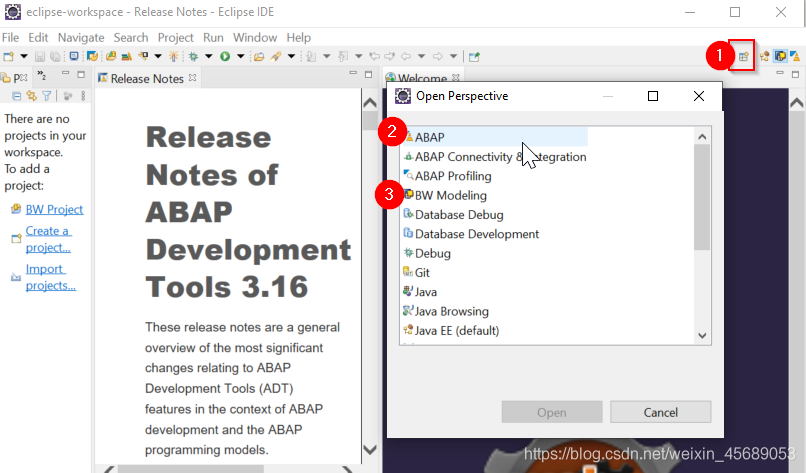Open the Window menu
Viewport: 806px width, 473px height.
pos(255,38)
